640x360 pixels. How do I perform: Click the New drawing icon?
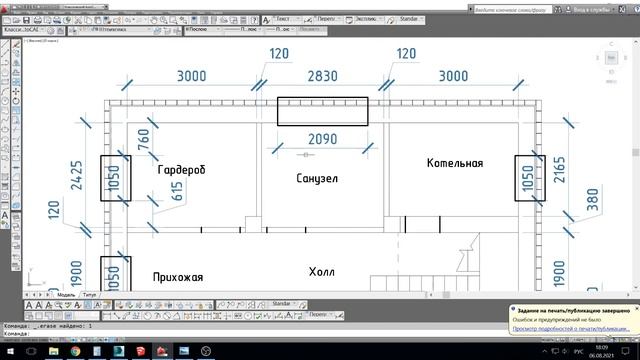(7, 20)
